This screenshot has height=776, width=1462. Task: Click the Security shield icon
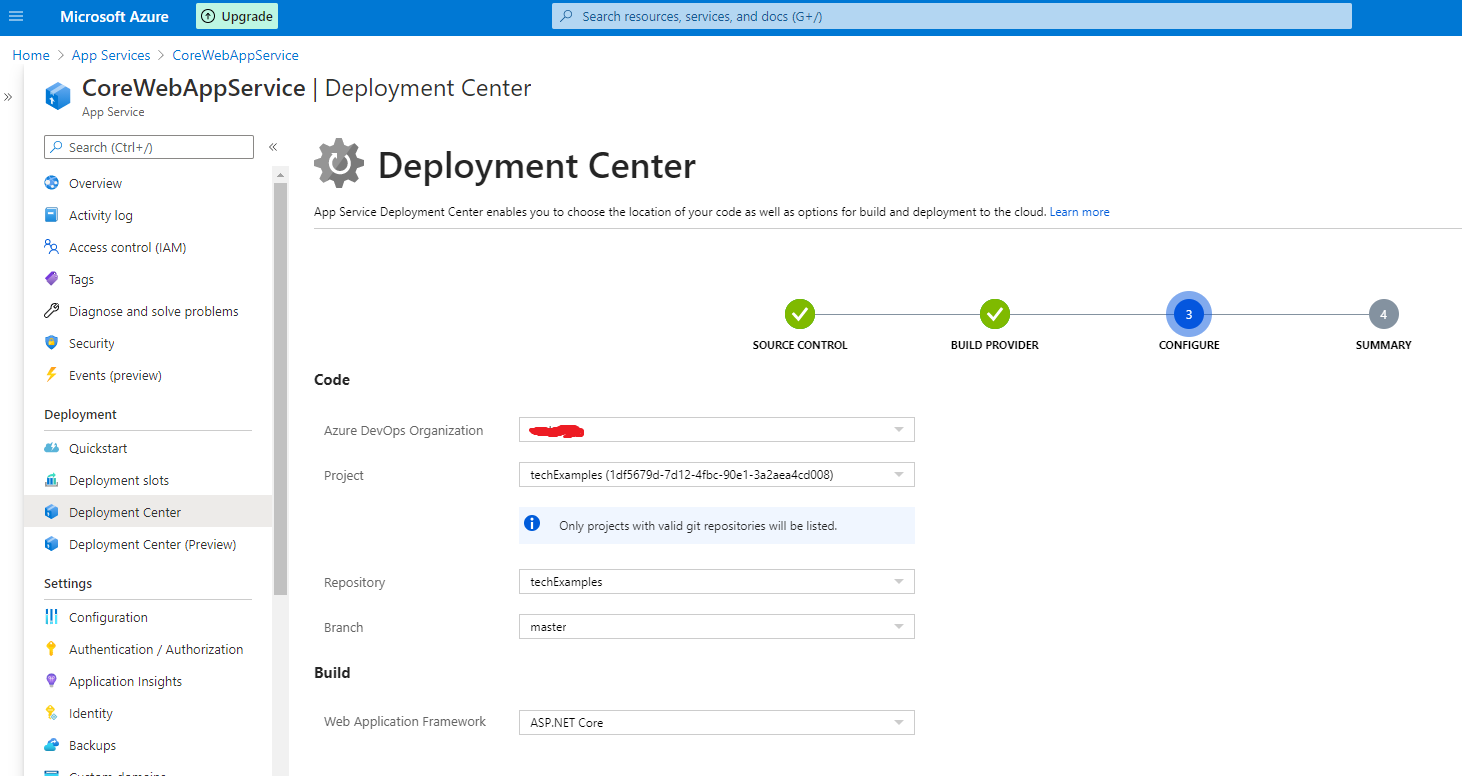[x=52, y=343]
